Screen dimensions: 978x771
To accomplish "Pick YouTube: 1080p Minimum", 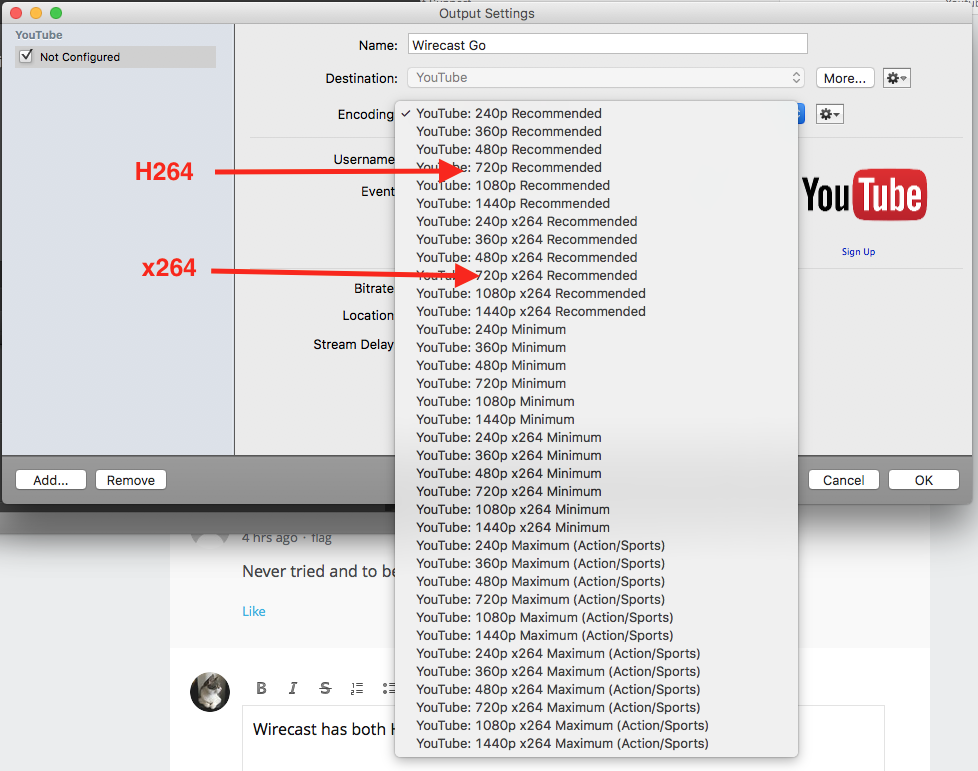I will tap(596, 402).
